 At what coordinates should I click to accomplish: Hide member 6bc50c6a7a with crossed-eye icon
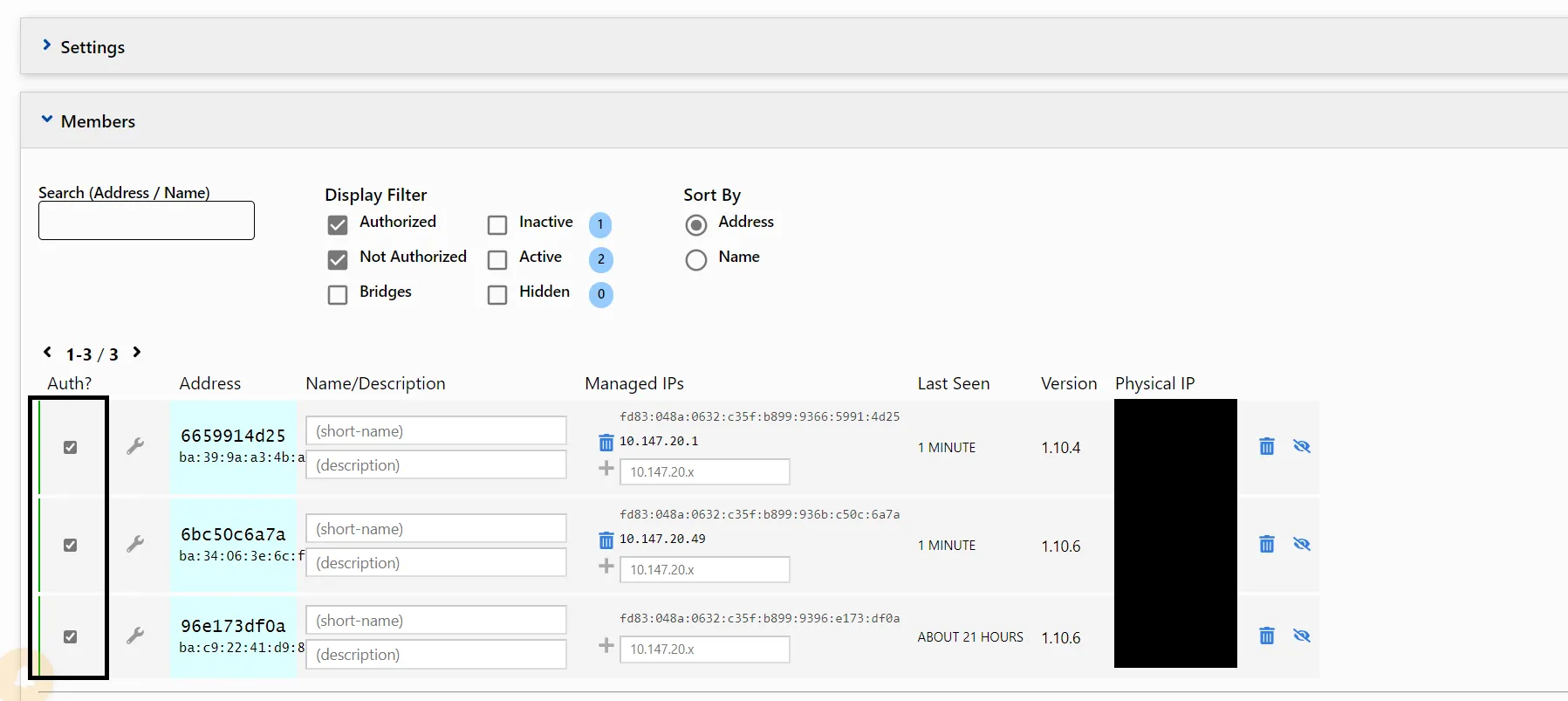tap(1302, 545)
